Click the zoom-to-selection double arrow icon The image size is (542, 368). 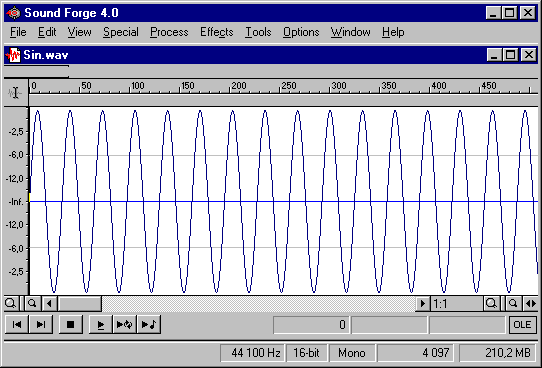click(531, 304)
